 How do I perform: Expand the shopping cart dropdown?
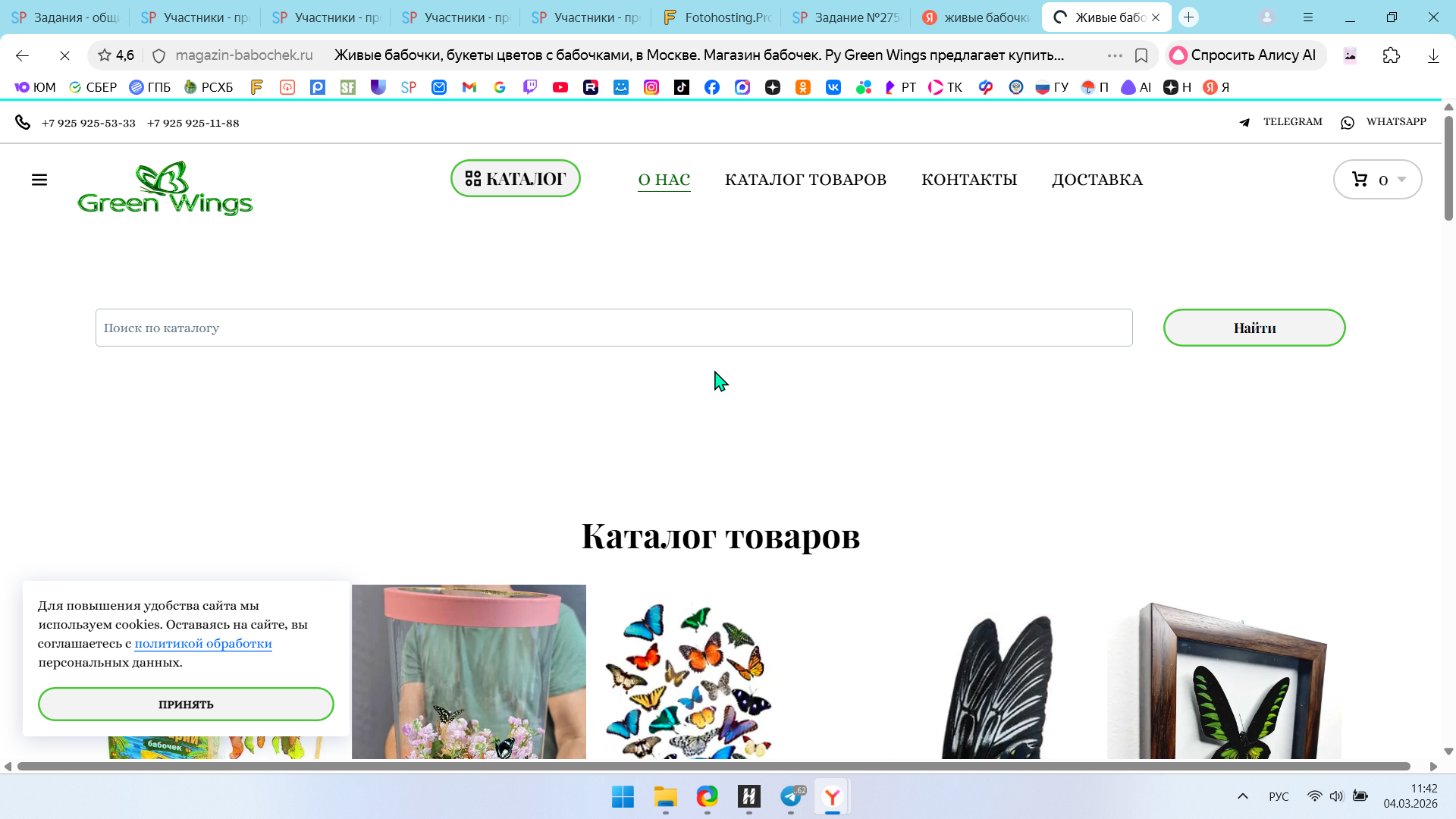(x=1401, y=180)
